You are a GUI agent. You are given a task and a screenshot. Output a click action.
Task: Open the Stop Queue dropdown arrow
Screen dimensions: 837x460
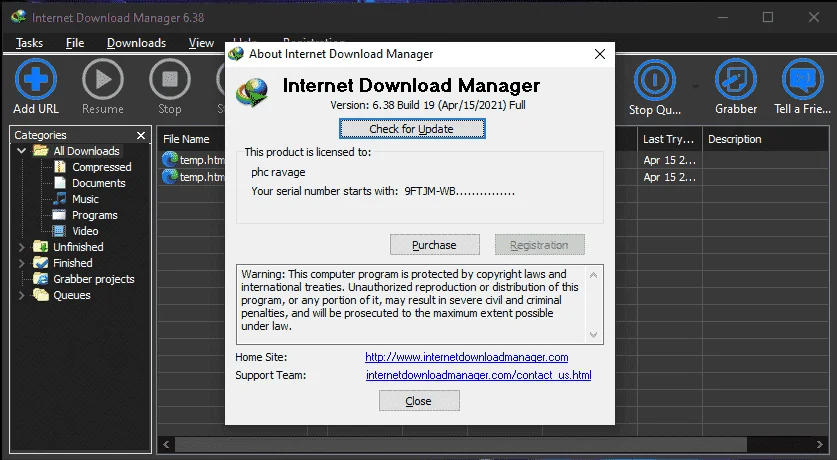coord(695,86)
